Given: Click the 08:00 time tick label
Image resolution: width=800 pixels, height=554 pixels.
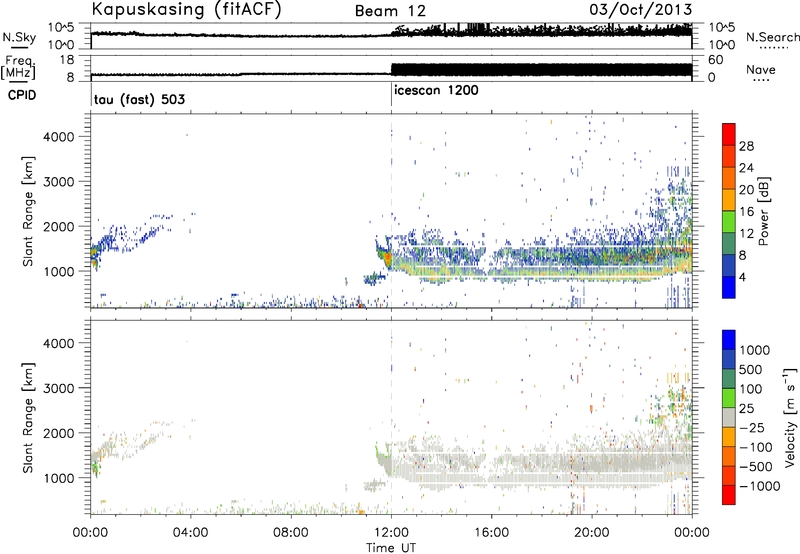Looking at the screenshot, I should (290, 533).
